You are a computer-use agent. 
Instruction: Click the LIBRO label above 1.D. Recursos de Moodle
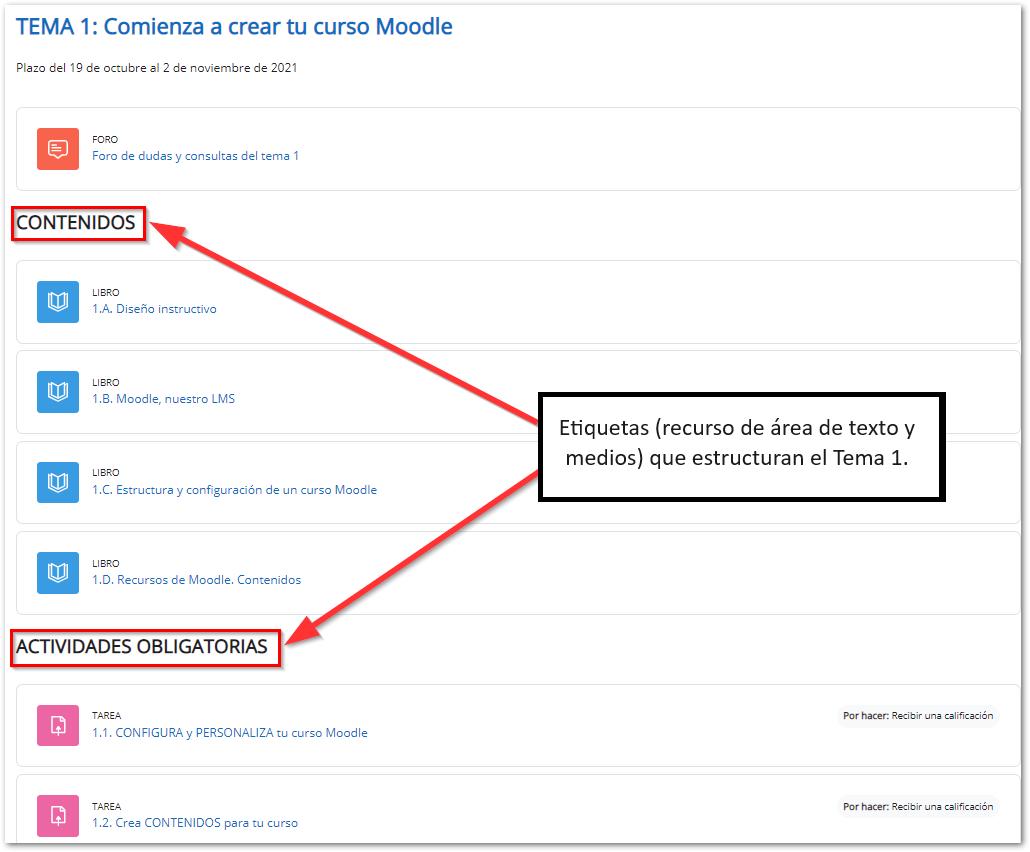pyautogui.click(x=105, y=564)
